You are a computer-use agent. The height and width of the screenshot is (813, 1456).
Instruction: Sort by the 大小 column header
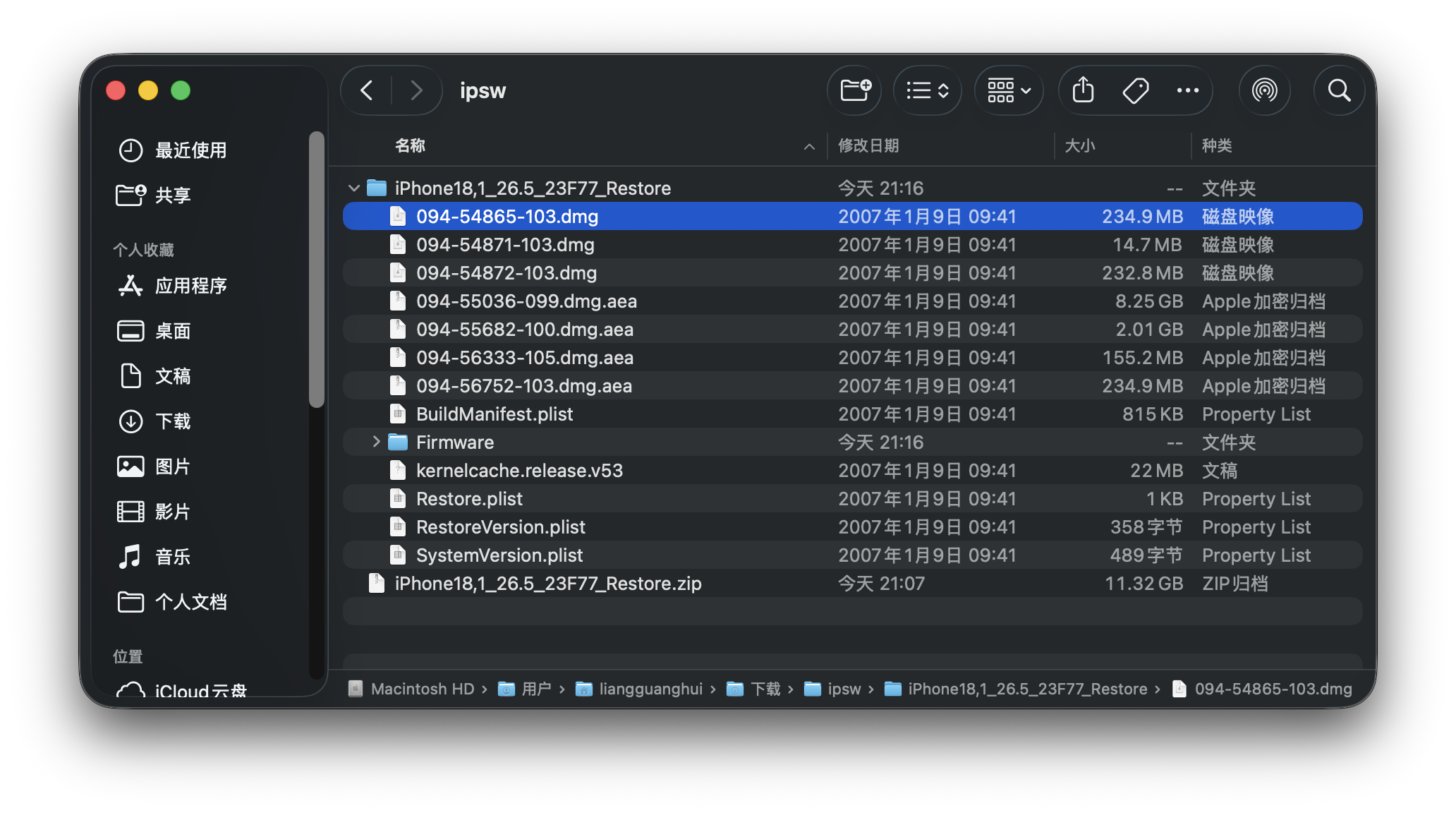1080,145
